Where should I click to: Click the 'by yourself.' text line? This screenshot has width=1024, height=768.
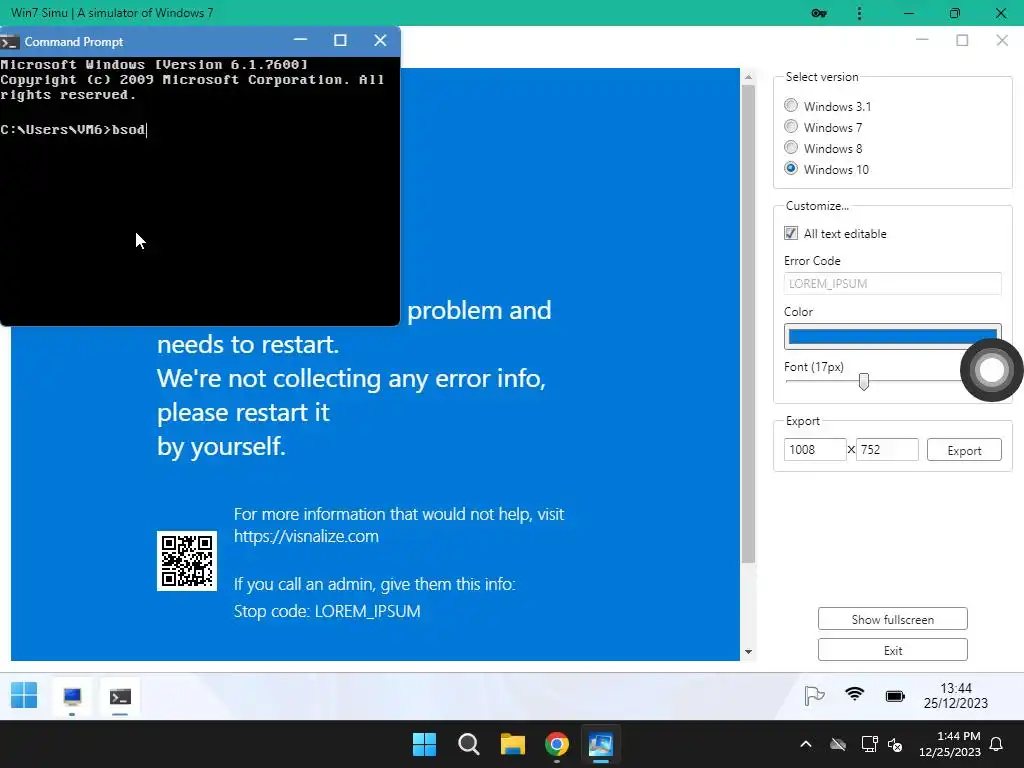click(x=221, y=447)
